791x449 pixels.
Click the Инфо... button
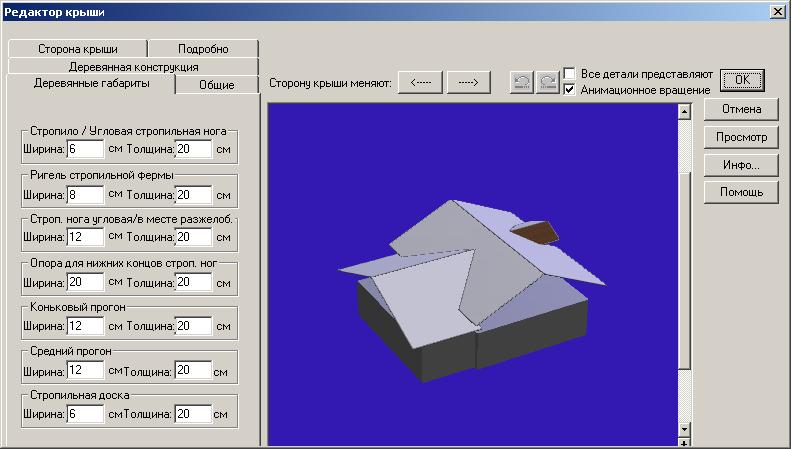tap(741, 165)
